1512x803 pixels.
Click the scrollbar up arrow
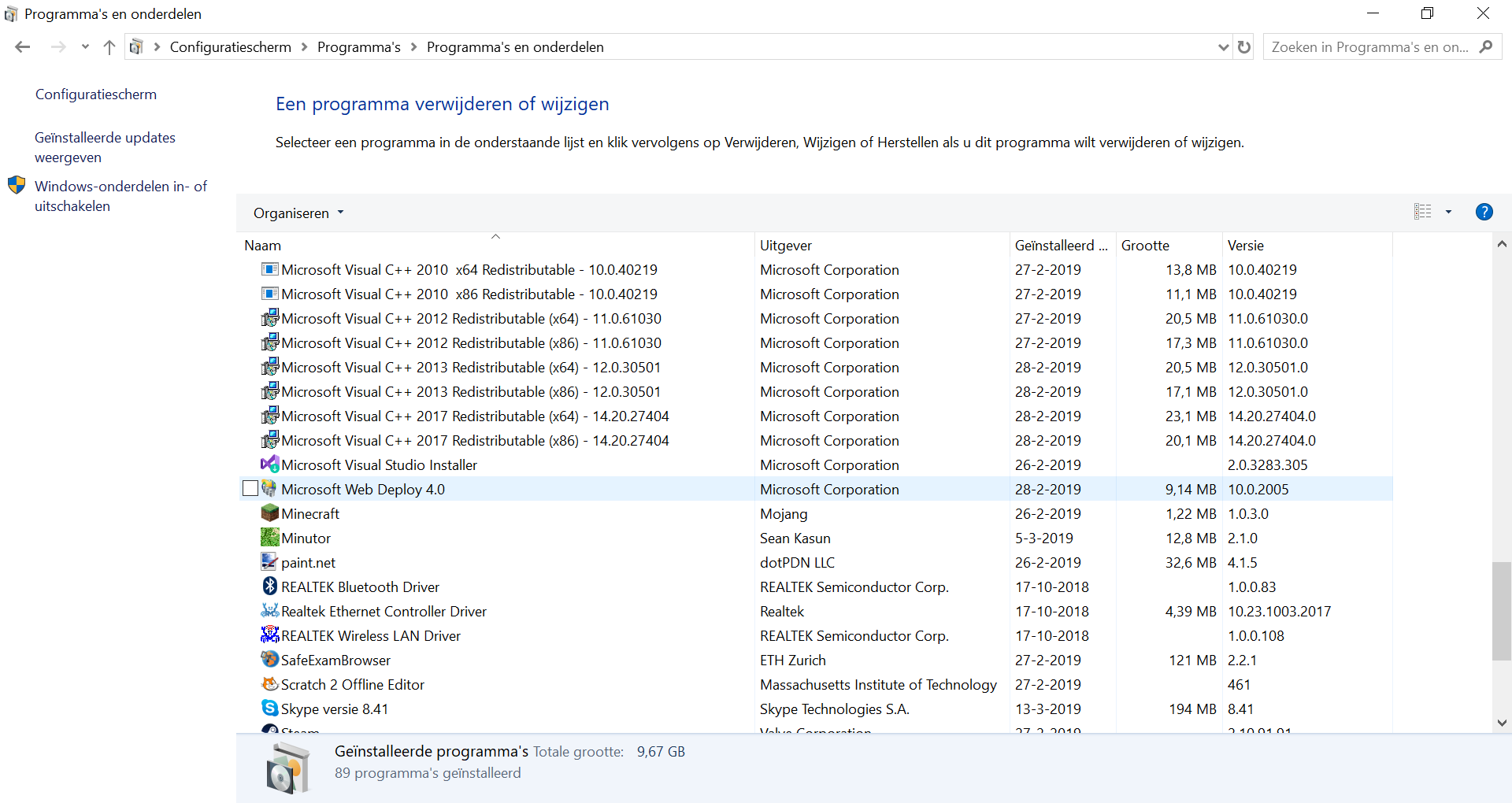[1502, 244]
